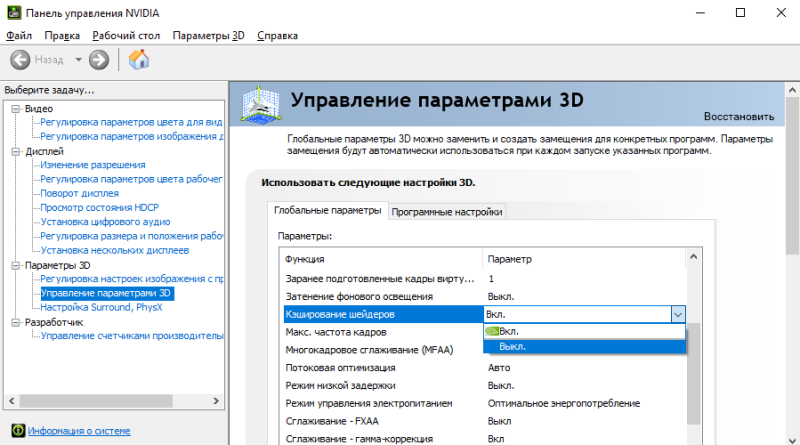Open back history dropdown arrow beside Назад
This screenshot has width=800, height=445.
79,60
